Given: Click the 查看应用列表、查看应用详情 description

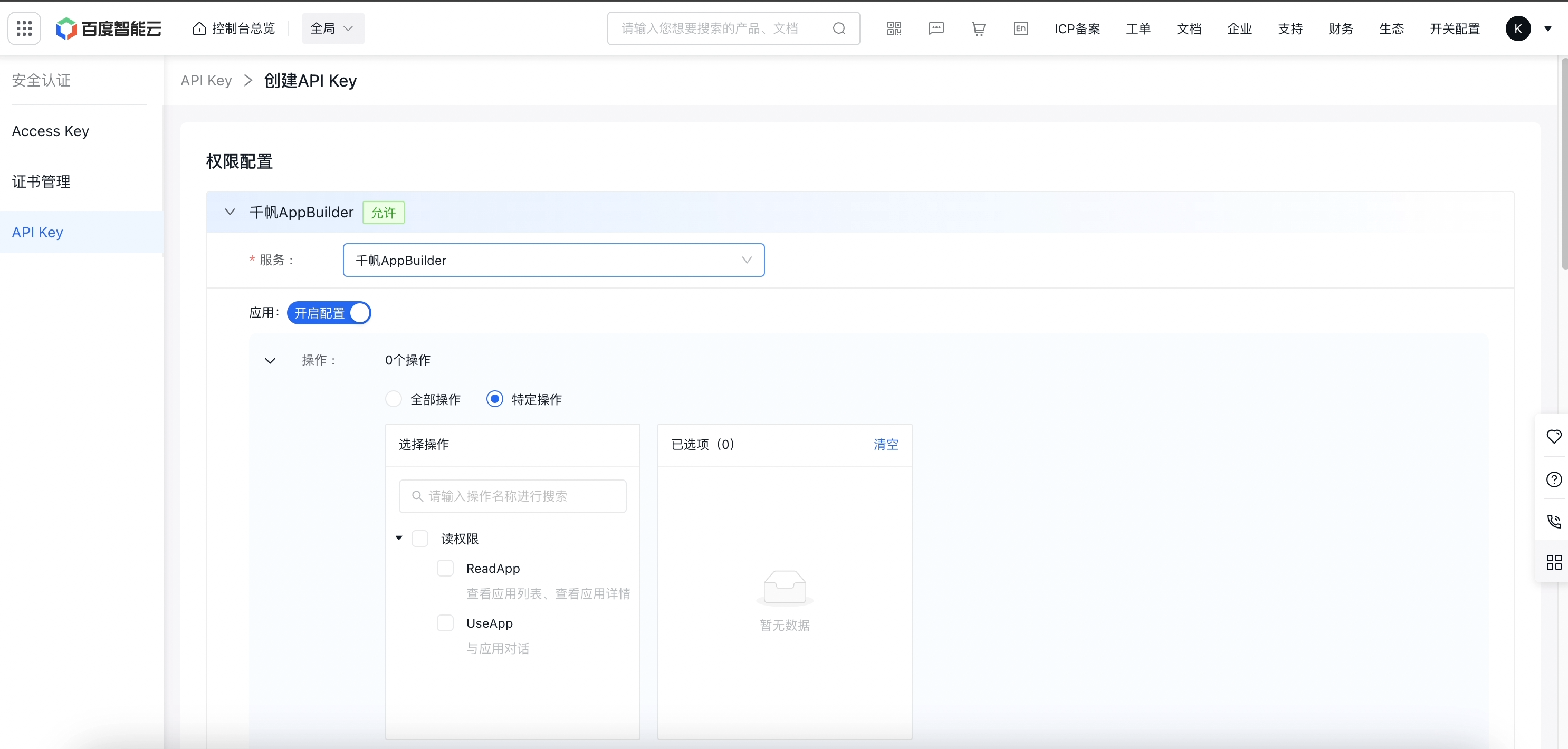Looking at the screenshot, I should coord(549,594).
